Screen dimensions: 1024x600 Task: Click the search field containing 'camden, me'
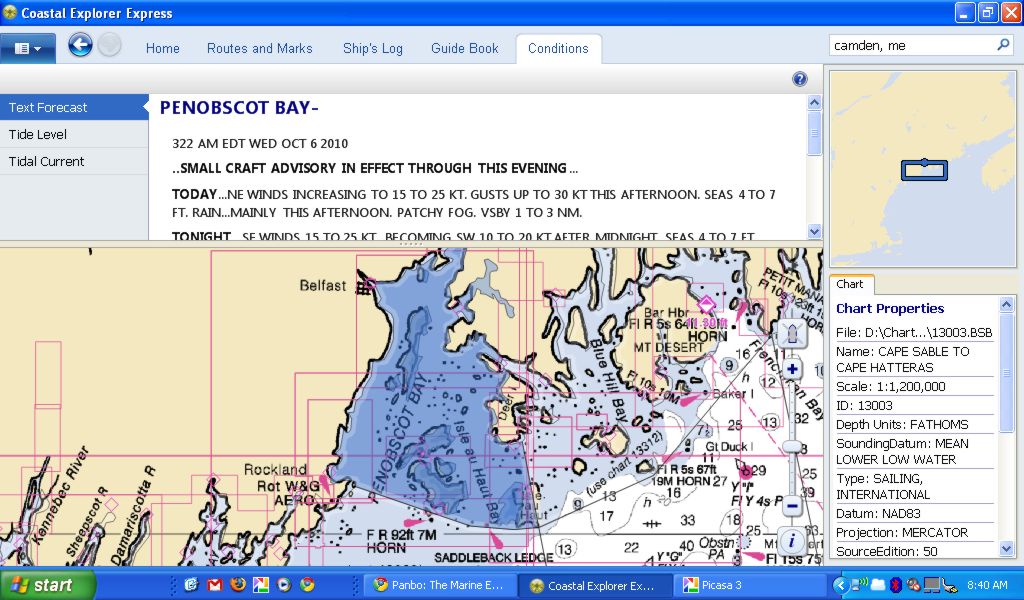pos(912,46)
